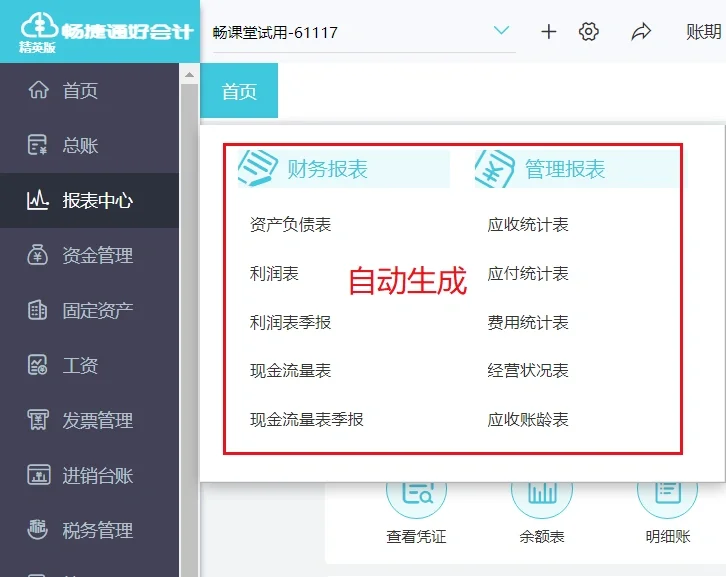Open 固定资产 in the sidebar

[89, 310]
